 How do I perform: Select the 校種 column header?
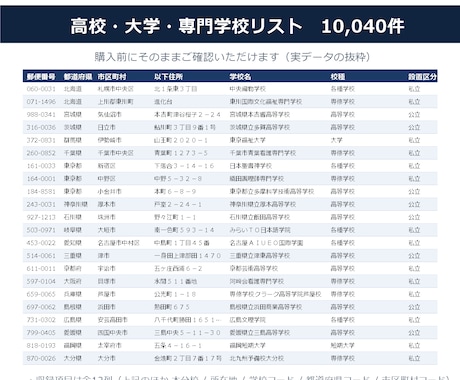click(x=338, y=77)
